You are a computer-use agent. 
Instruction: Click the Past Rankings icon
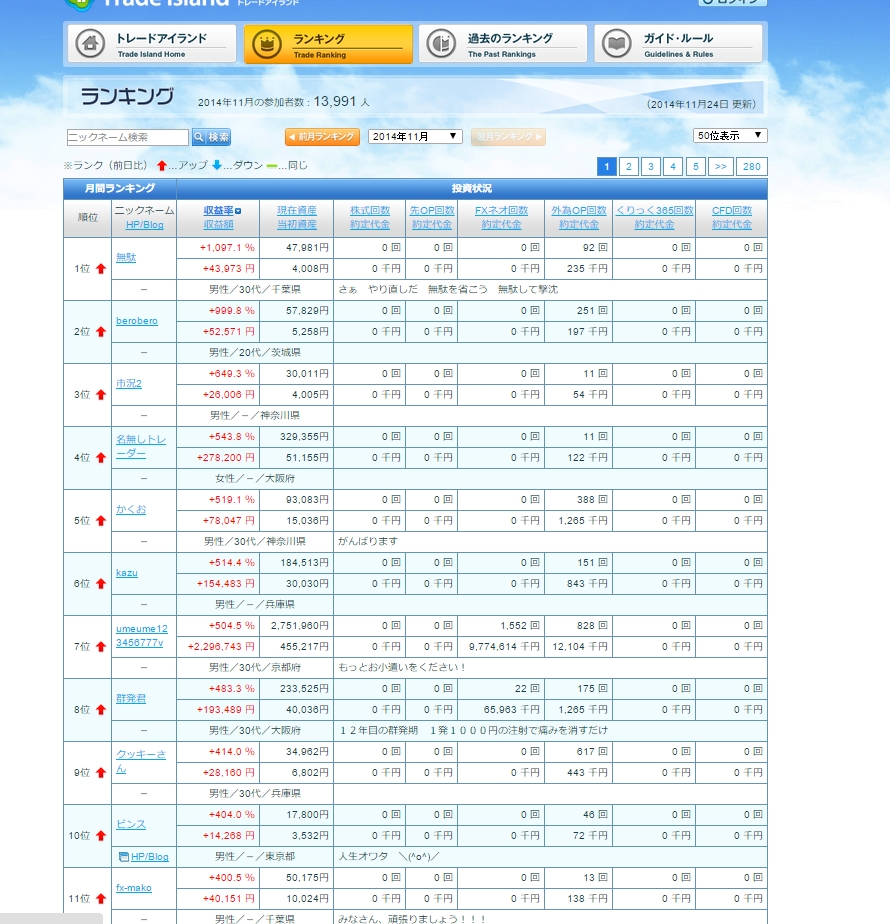click(x=441, y=44)
